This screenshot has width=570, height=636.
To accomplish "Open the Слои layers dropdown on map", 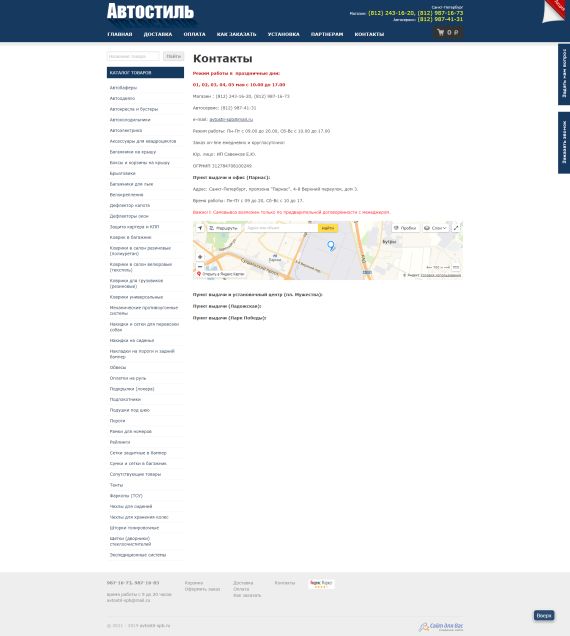I will click(x=435, y=228).
